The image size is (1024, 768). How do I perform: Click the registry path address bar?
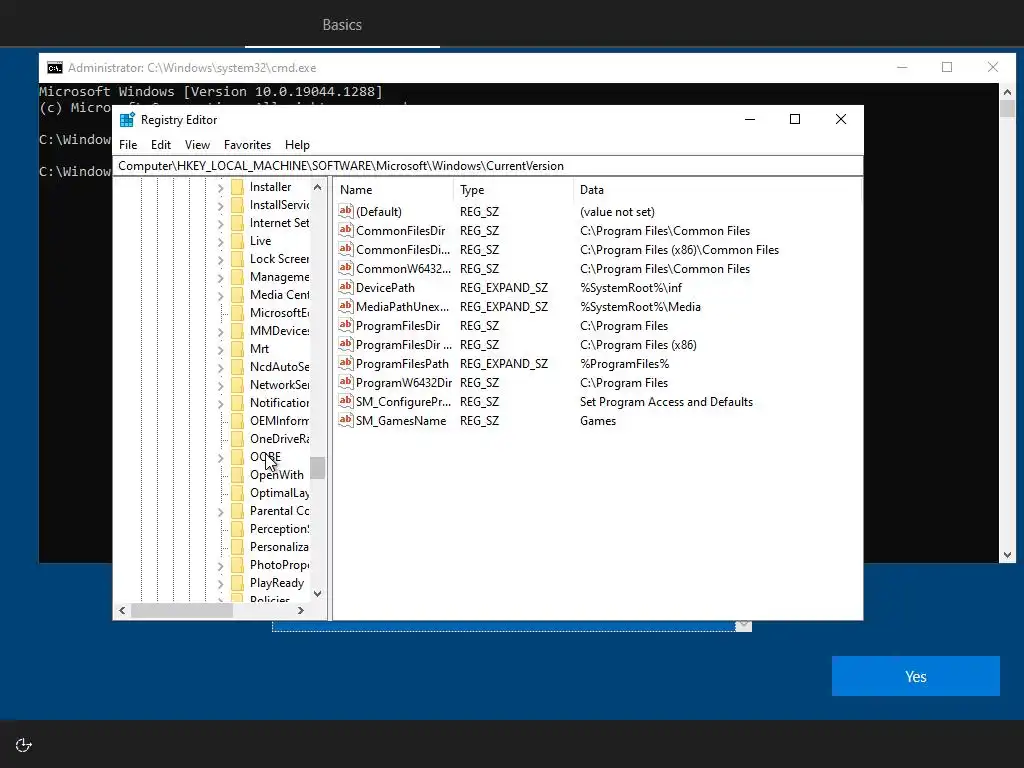click(488, 166)
